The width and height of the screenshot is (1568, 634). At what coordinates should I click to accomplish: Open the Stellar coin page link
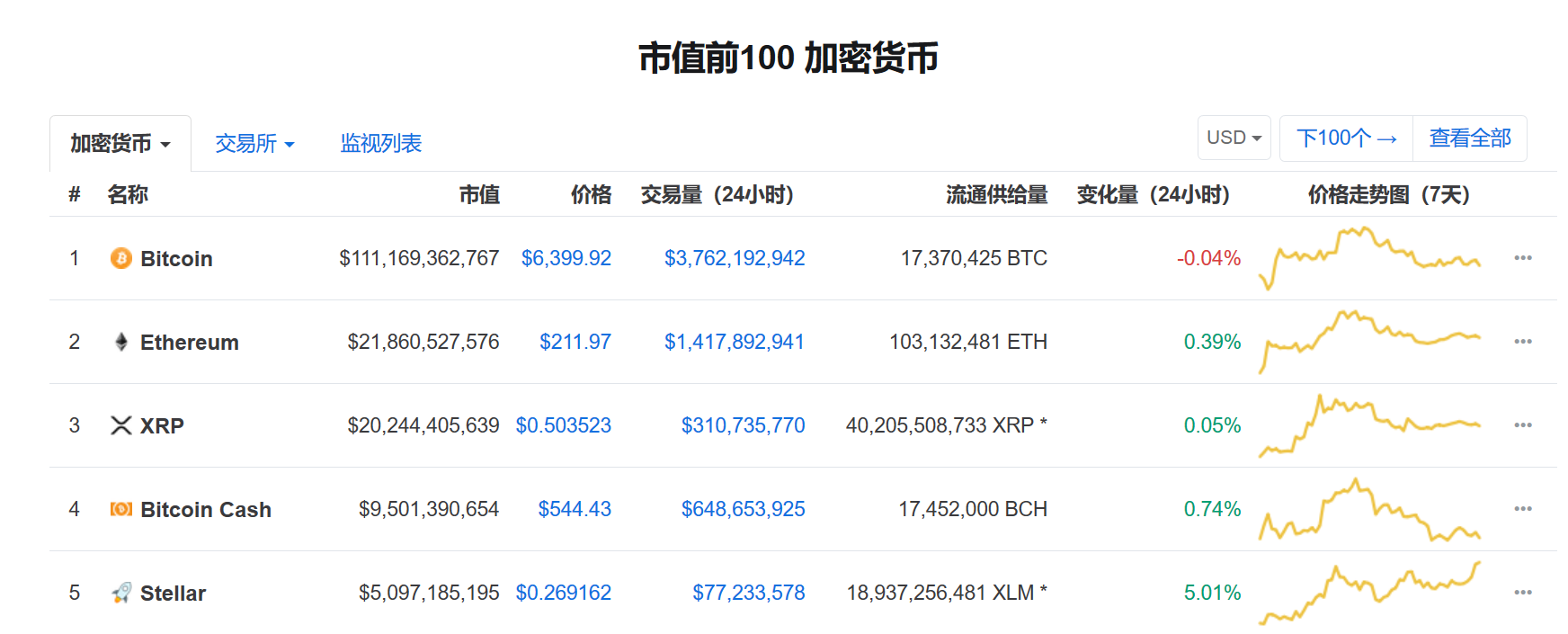coord(174,594)
